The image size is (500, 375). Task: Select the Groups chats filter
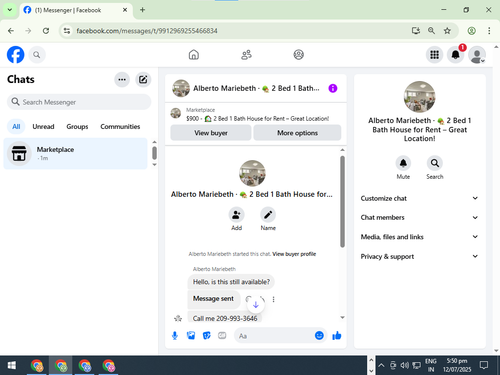pos(77,127)
